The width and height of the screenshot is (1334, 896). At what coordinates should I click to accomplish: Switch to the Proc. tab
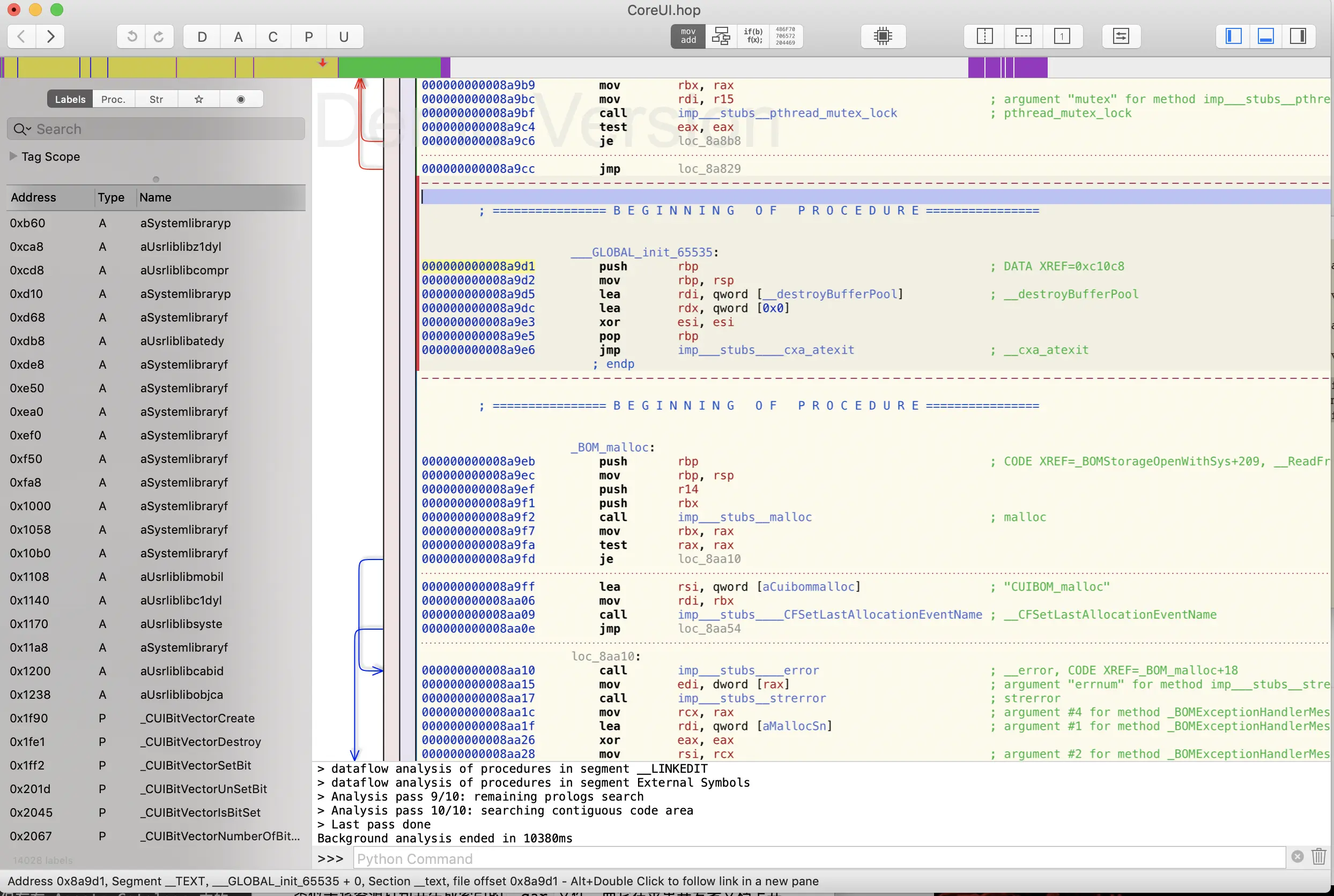(113, 100)
